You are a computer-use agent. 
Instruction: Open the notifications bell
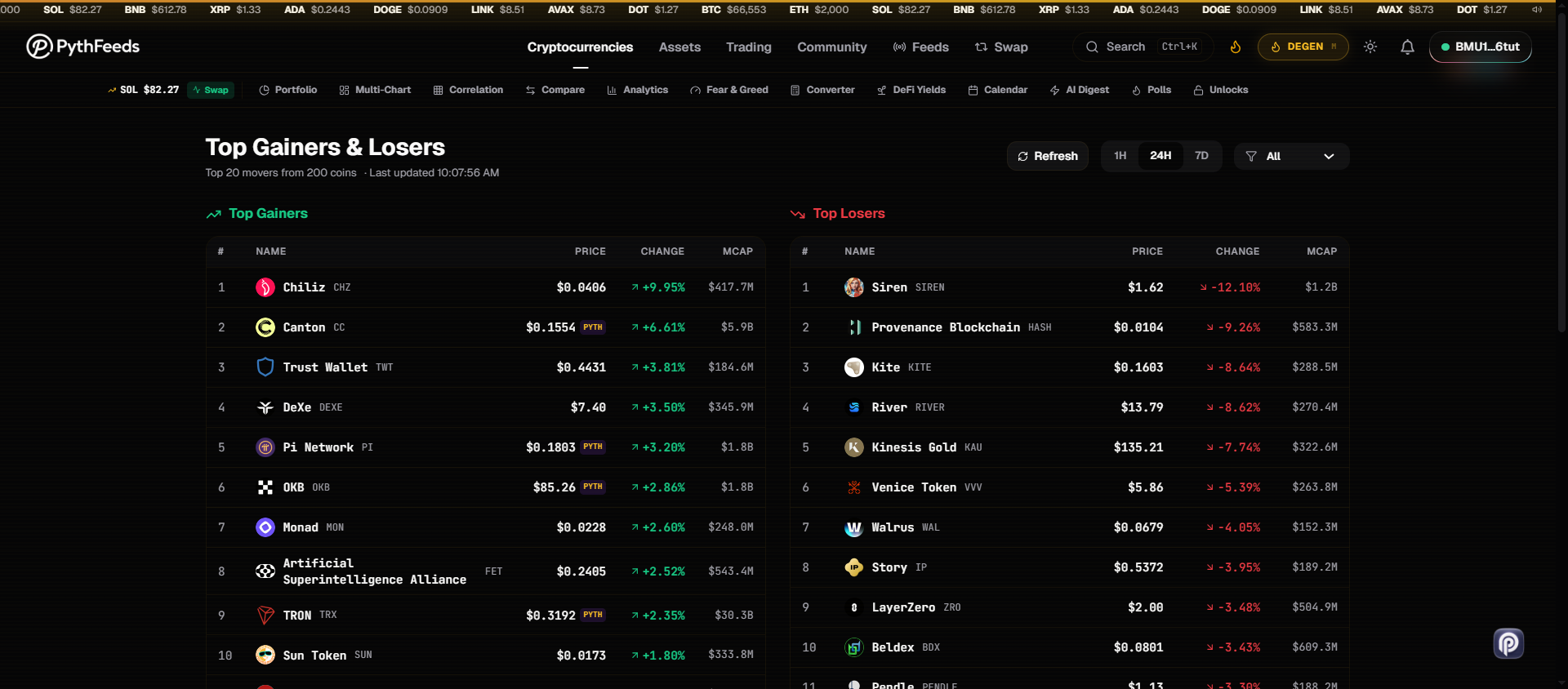point(1407,47)
